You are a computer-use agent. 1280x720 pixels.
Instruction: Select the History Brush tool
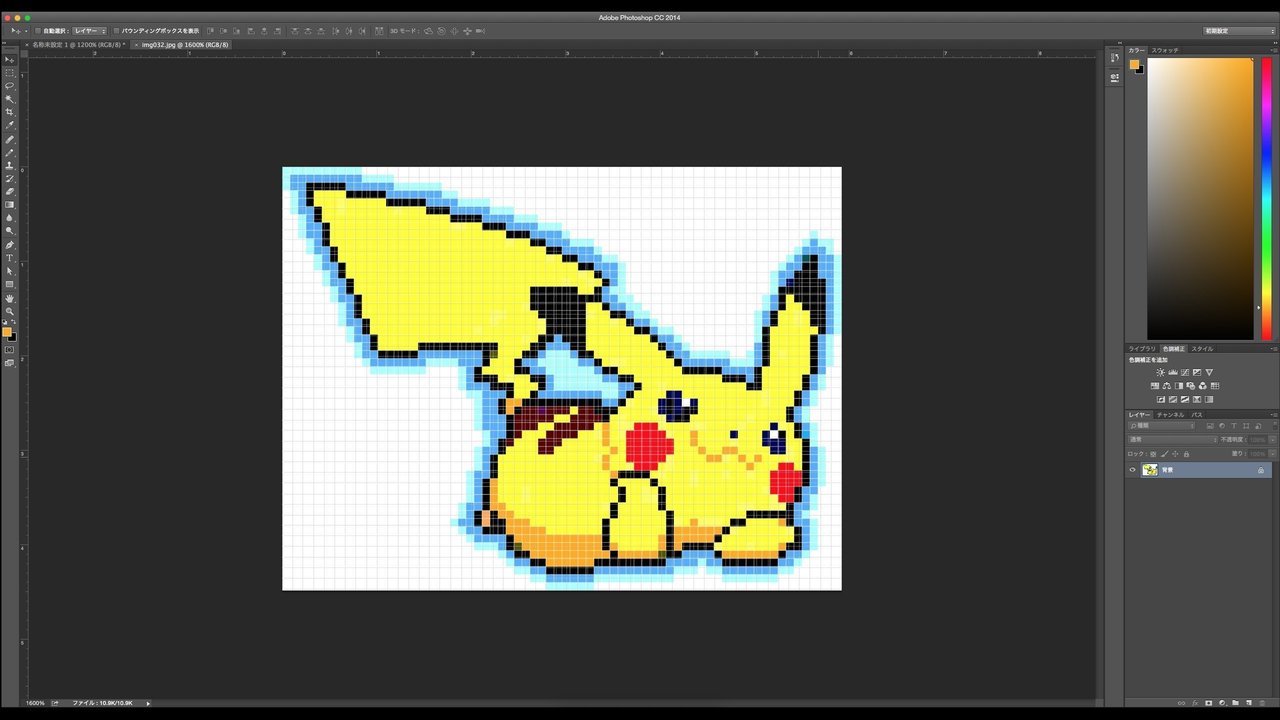point(10,179)
